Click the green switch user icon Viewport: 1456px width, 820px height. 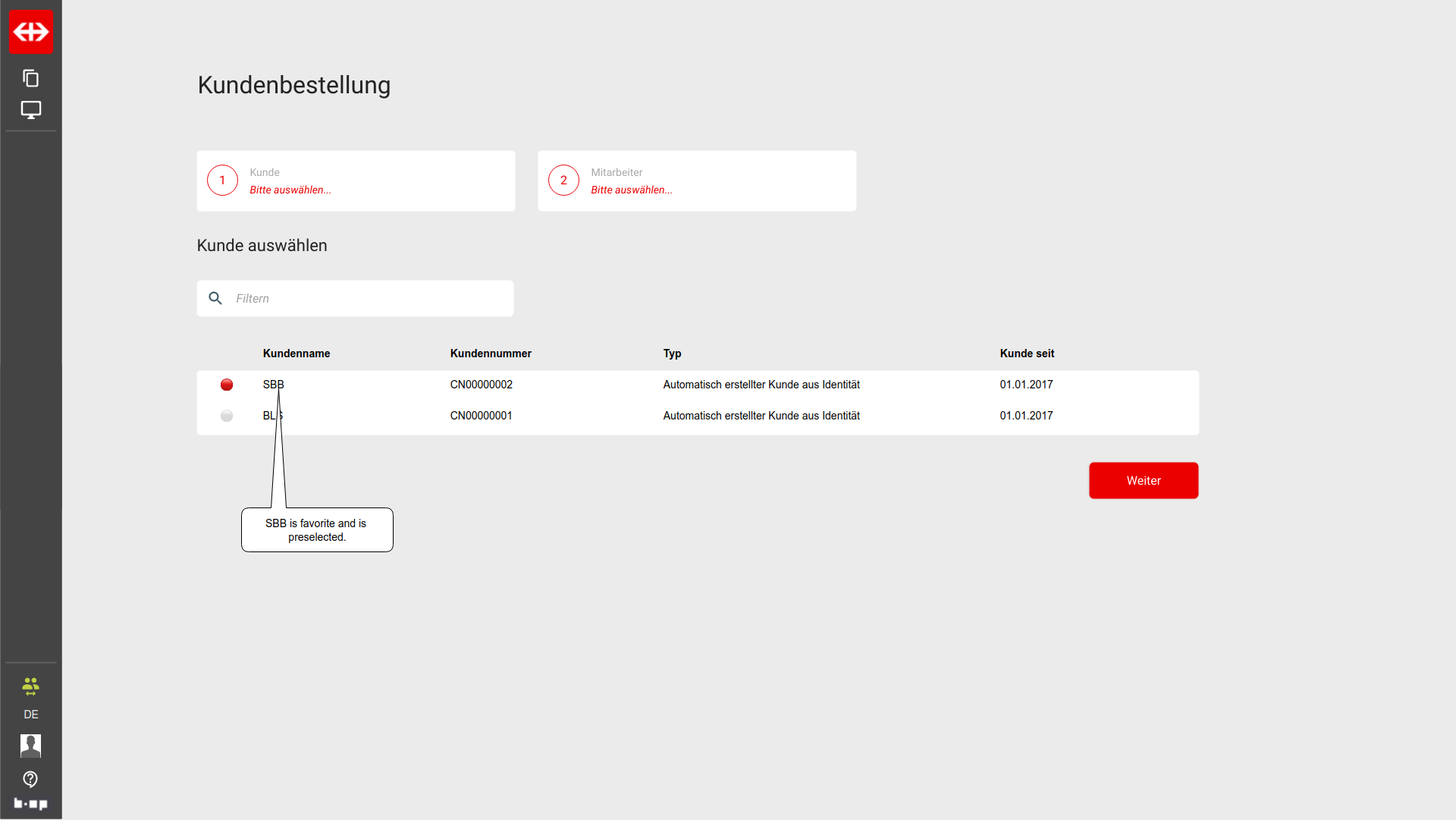[x=31, y=686]
